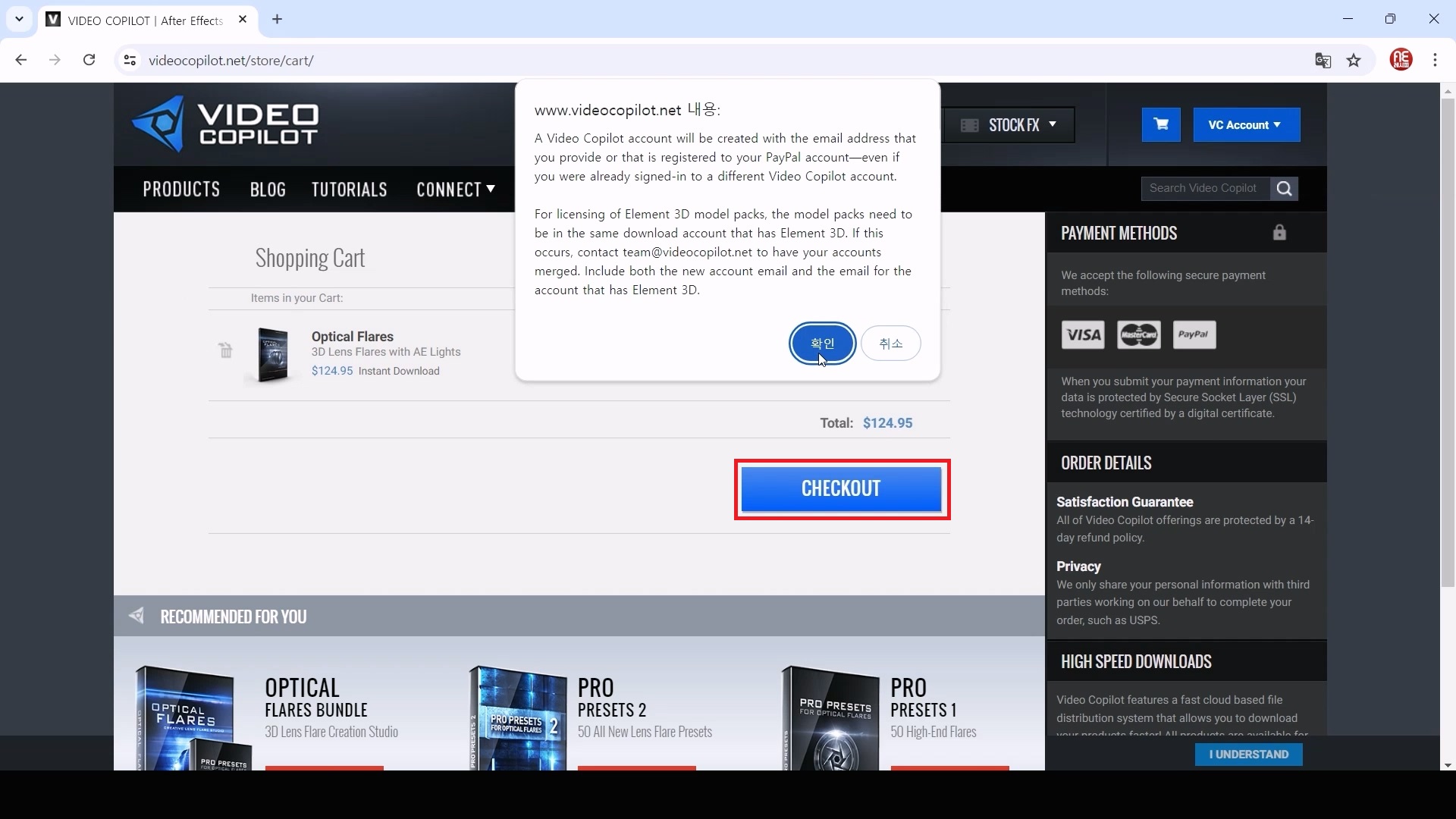The width and height of the screenshot is (1456, 819).
Task: Open the PRODUCTS menu item
Action: click(181, 190)
